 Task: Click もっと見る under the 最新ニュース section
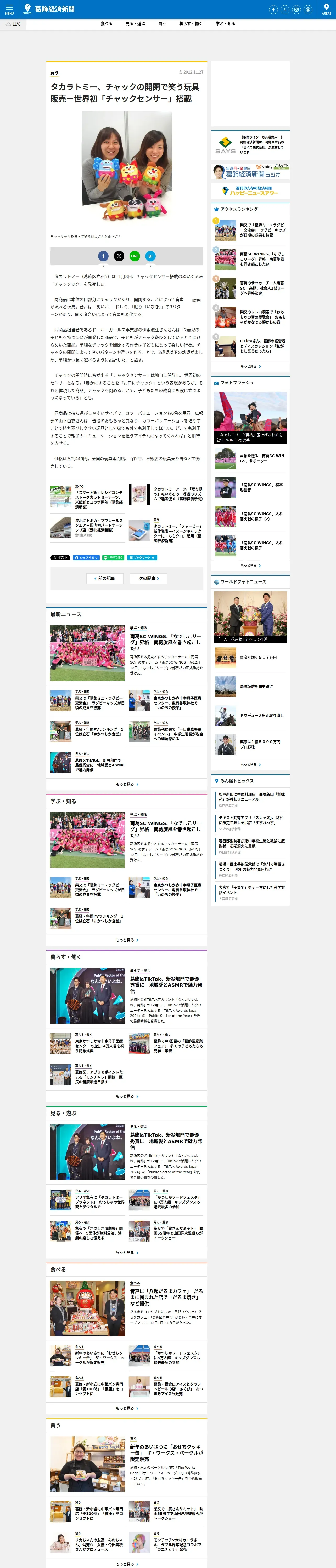pos(127,784)
